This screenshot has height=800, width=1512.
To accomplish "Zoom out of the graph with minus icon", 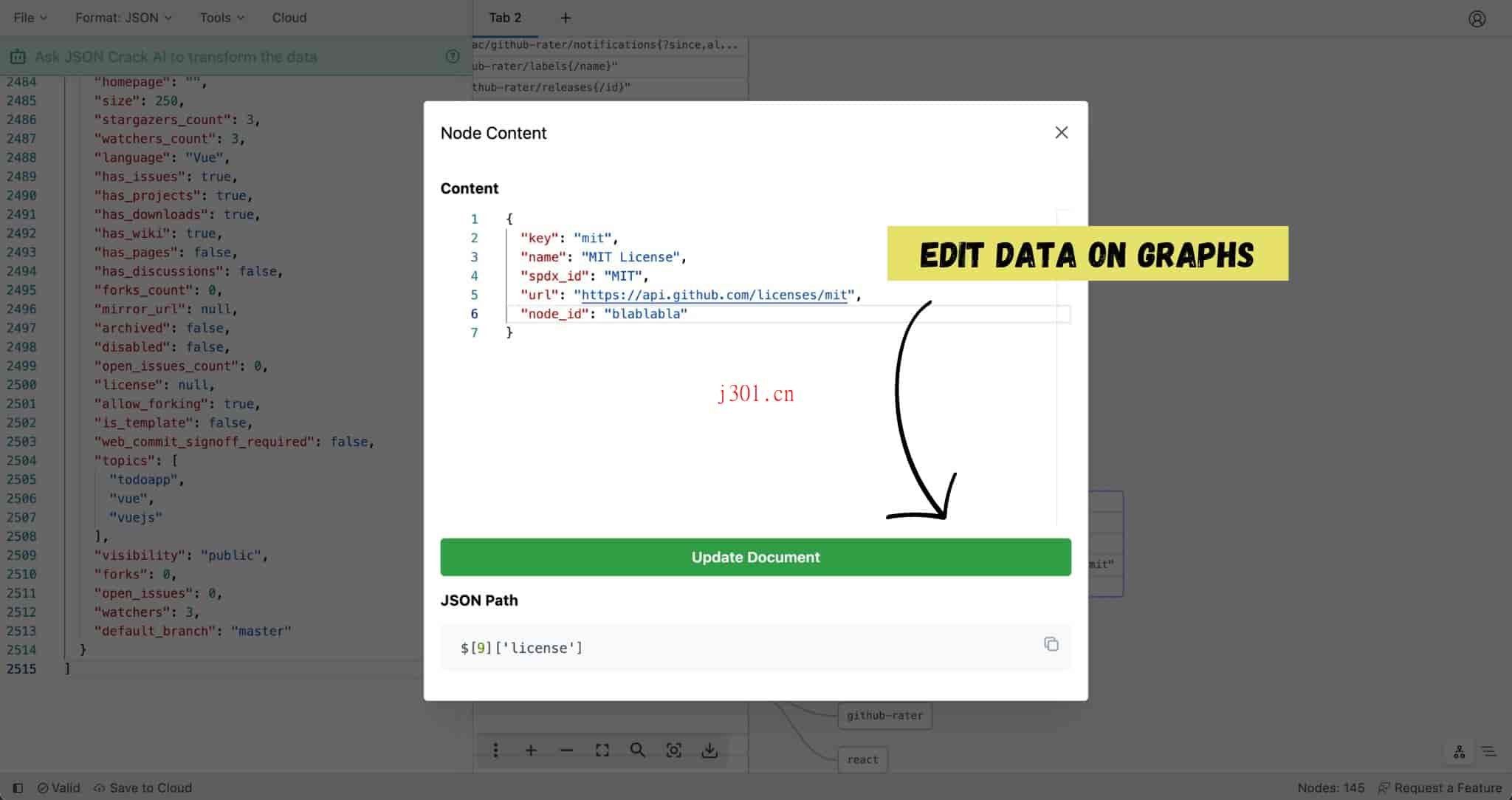I will pos(566,750).
